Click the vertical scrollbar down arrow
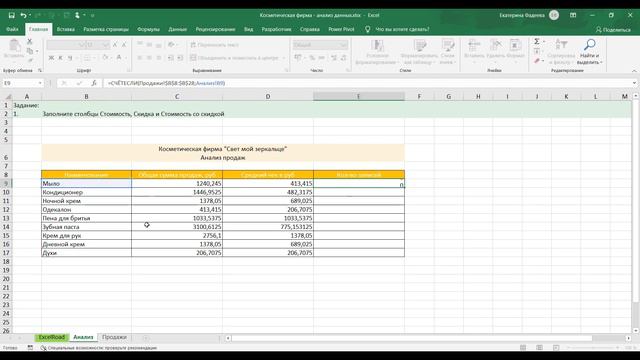 636,331
